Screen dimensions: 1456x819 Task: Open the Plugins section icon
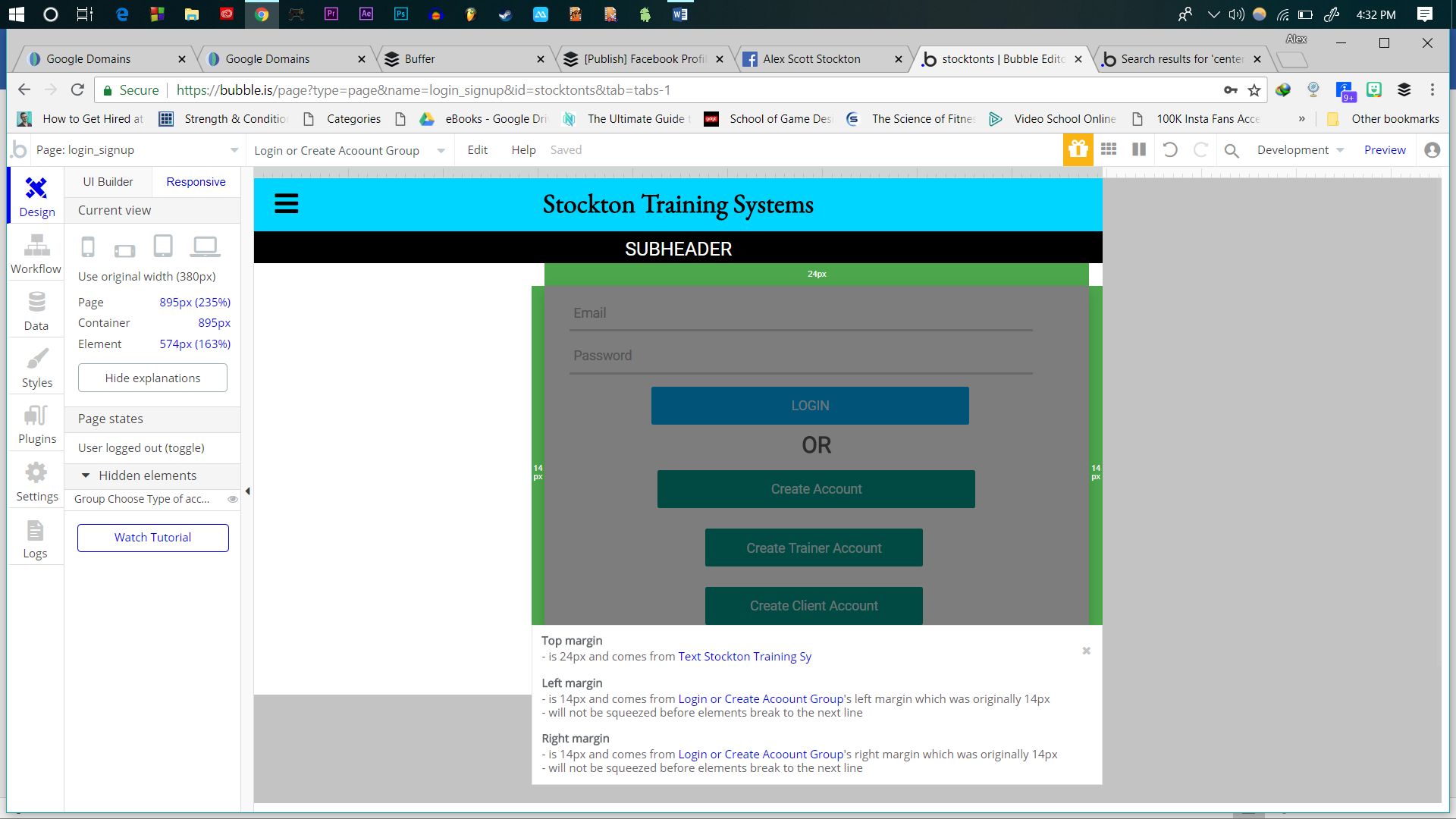[x=36, y=424]
